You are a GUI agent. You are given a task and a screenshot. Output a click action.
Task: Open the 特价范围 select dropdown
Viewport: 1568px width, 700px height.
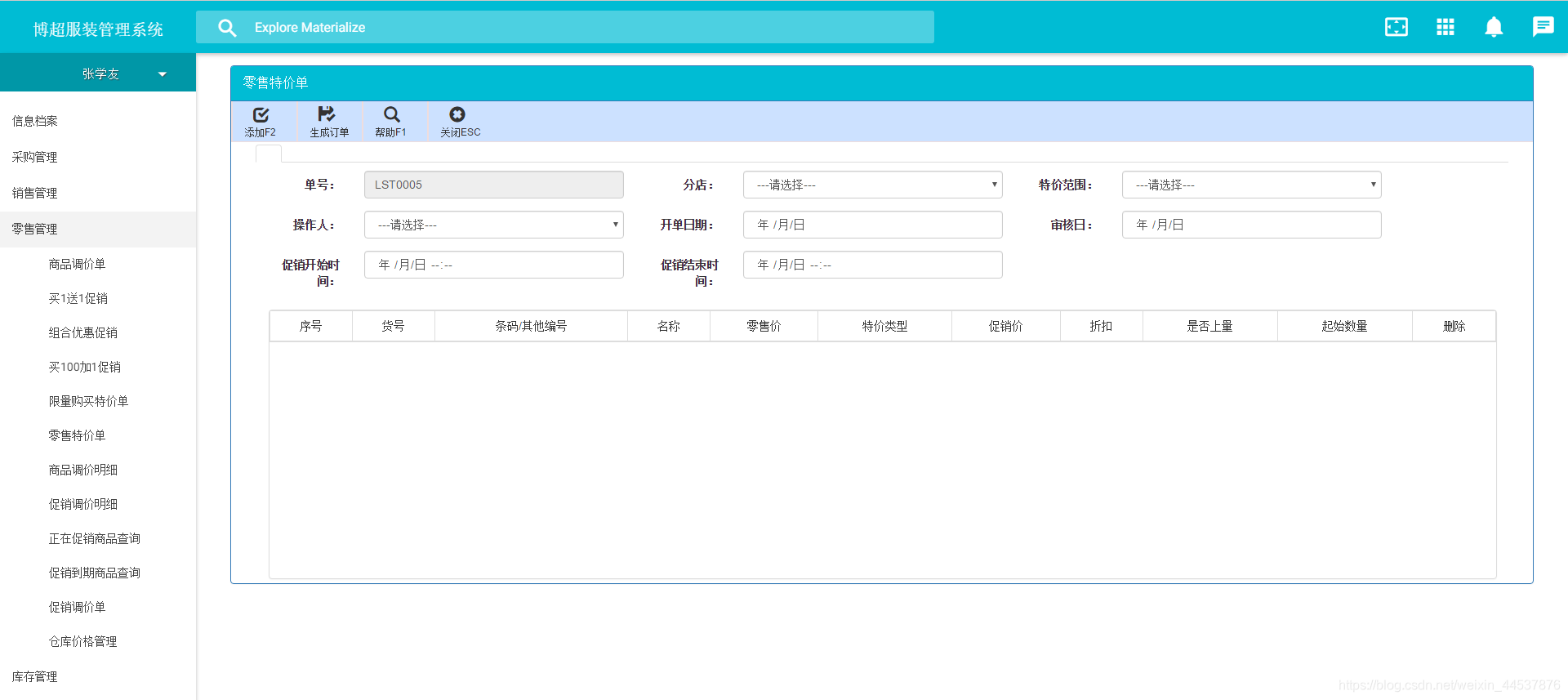(1251, 185)
